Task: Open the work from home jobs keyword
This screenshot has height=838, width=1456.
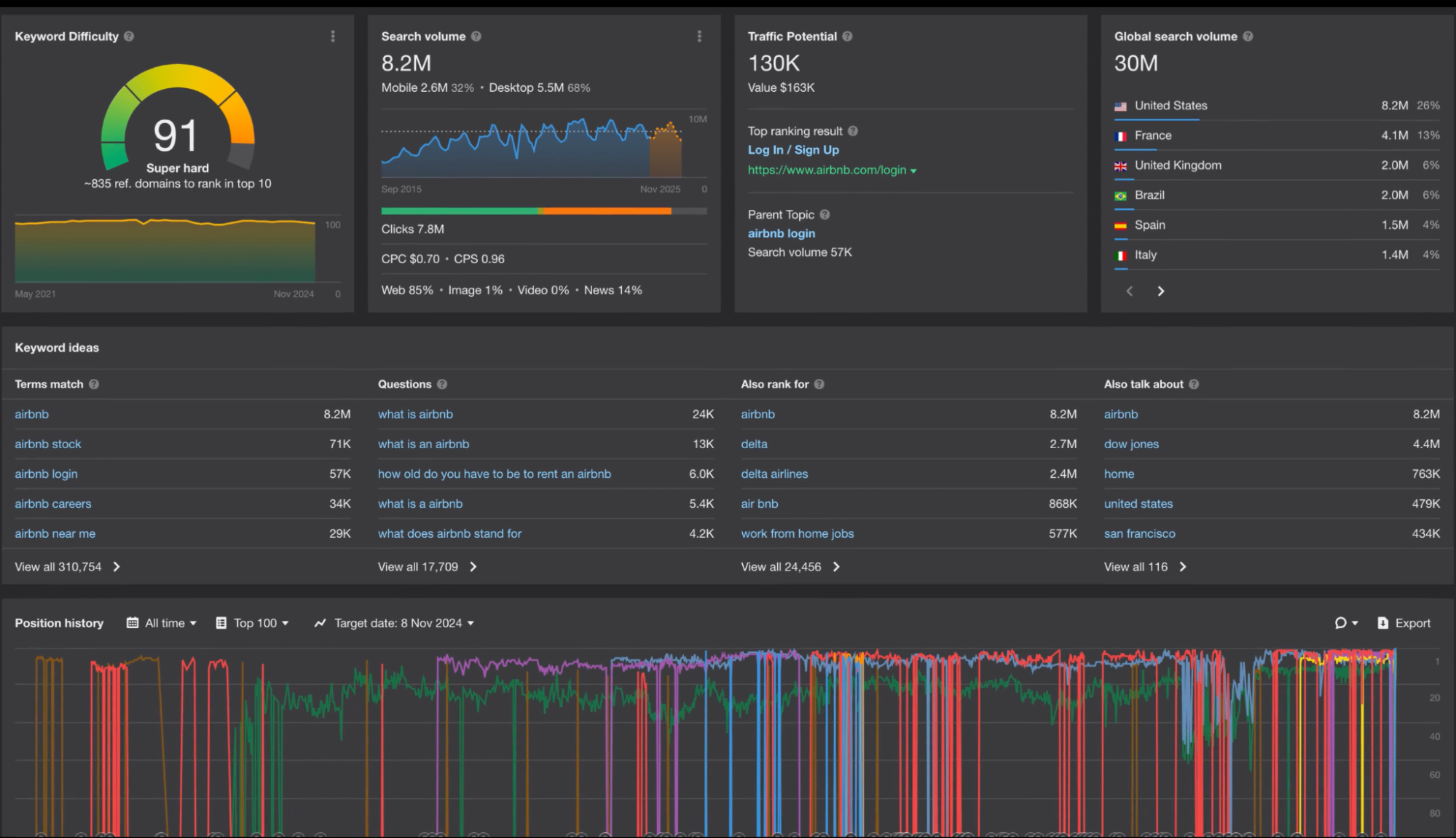Action: point(798,534)
